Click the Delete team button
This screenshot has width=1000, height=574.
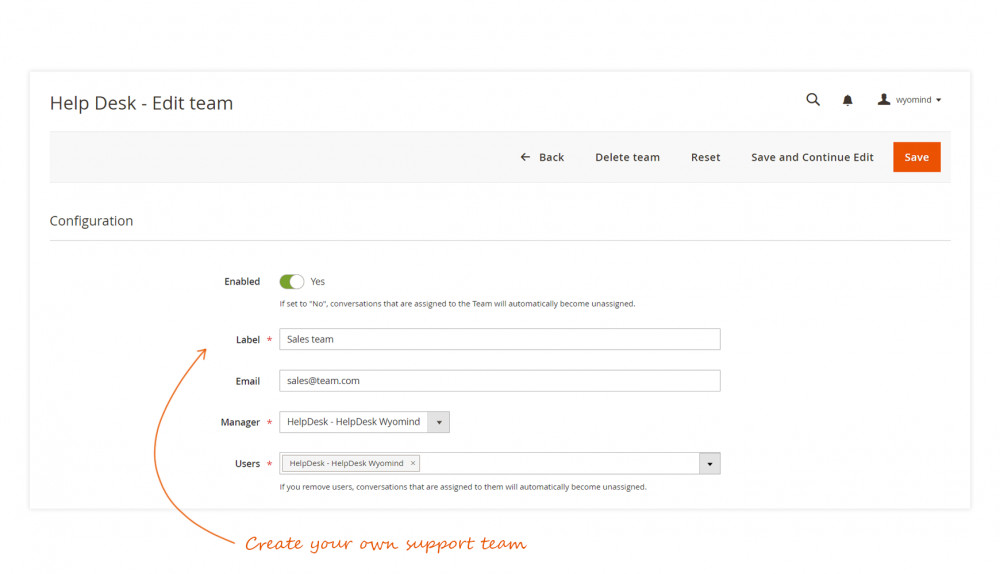pos(627,157)
